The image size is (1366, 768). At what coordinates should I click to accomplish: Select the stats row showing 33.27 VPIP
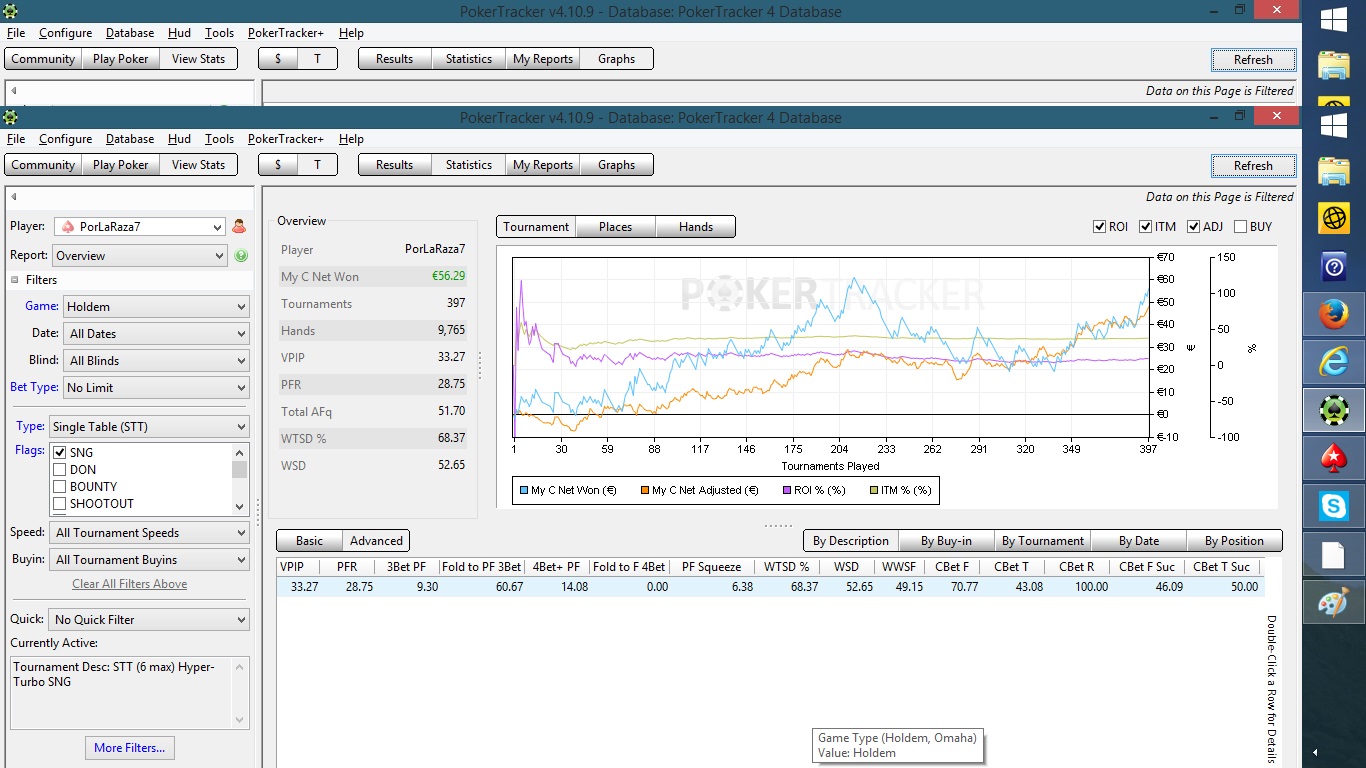770,587
